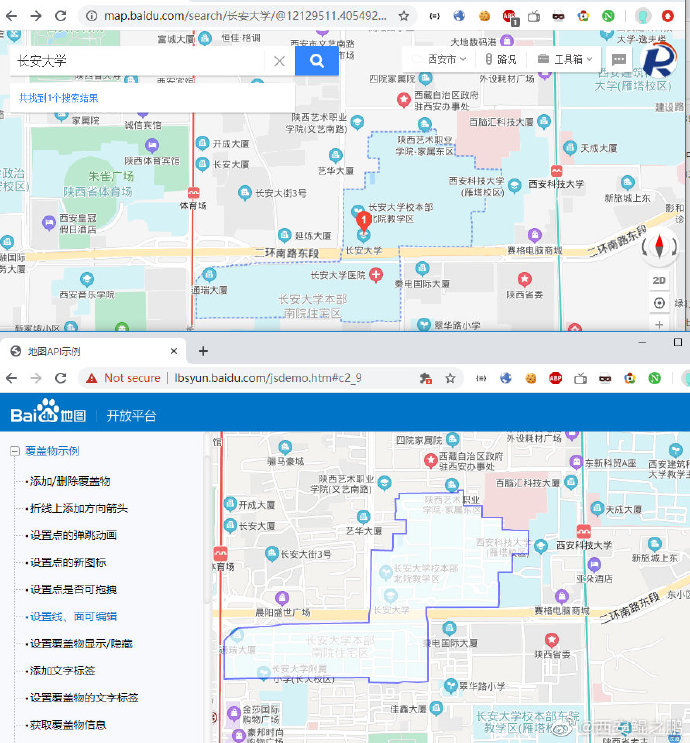690x743 pixels.
Task: Collapse the 覆盖物示例 tree section
Action: click(x=15, y=451)
